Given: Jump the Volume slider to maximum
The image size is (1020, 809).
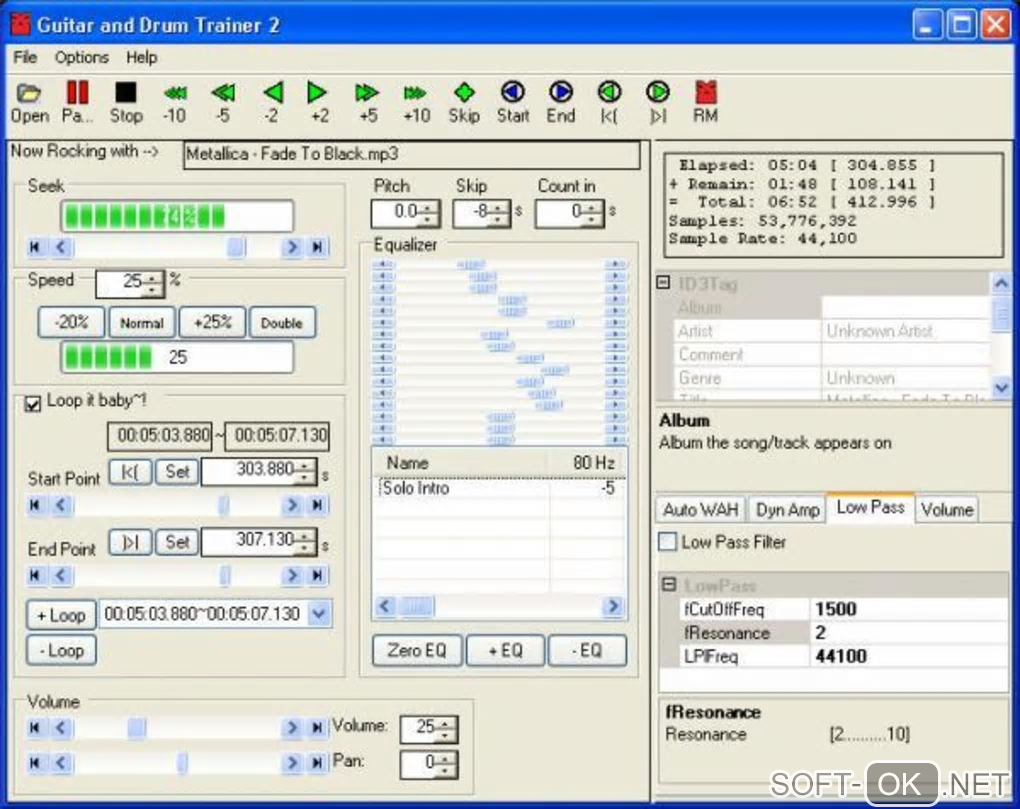Looking at the screenshot, I should coord(317,728).
